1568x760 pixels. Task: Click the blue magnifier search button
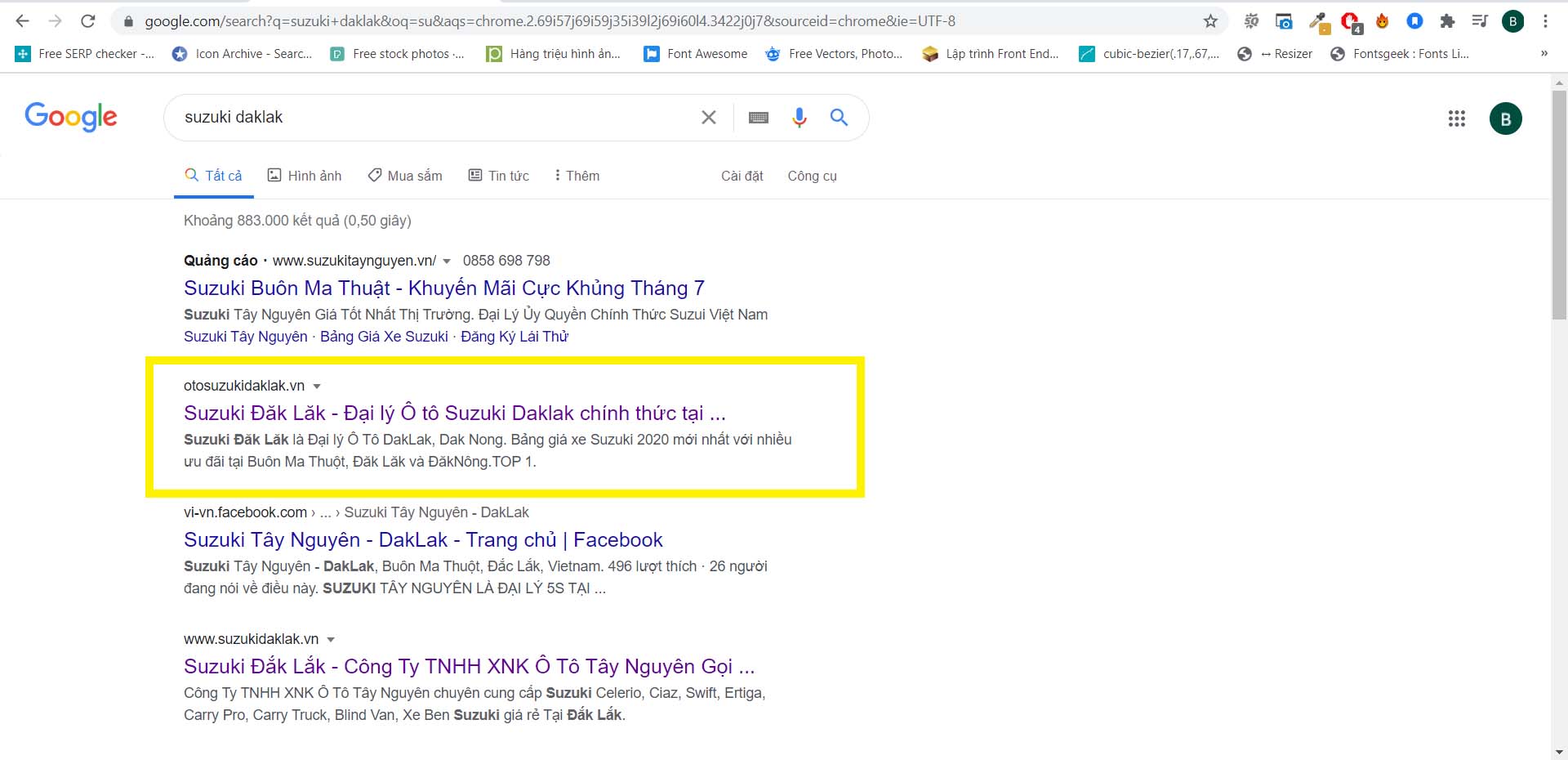pyautogui.click(x=839, y=118)
